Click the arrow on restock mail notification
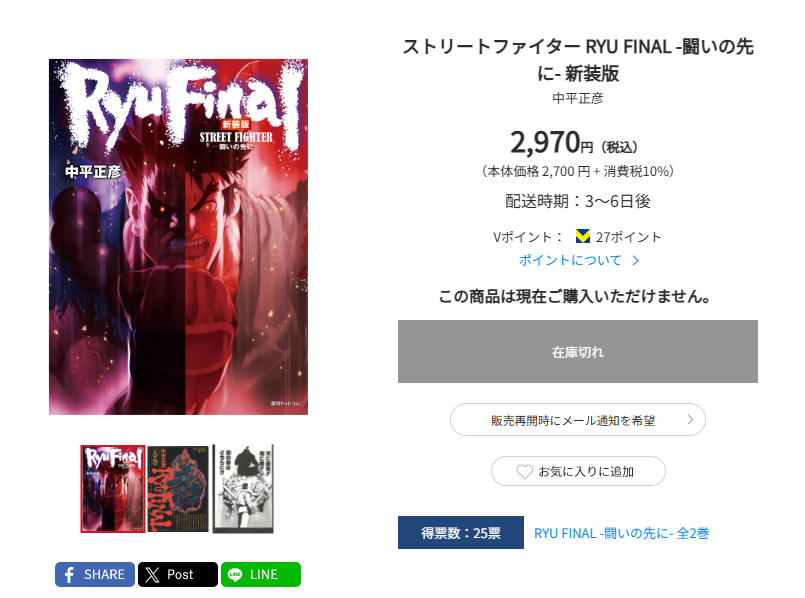The height and width of the screenshot is (598, 805). click(690, 419)
